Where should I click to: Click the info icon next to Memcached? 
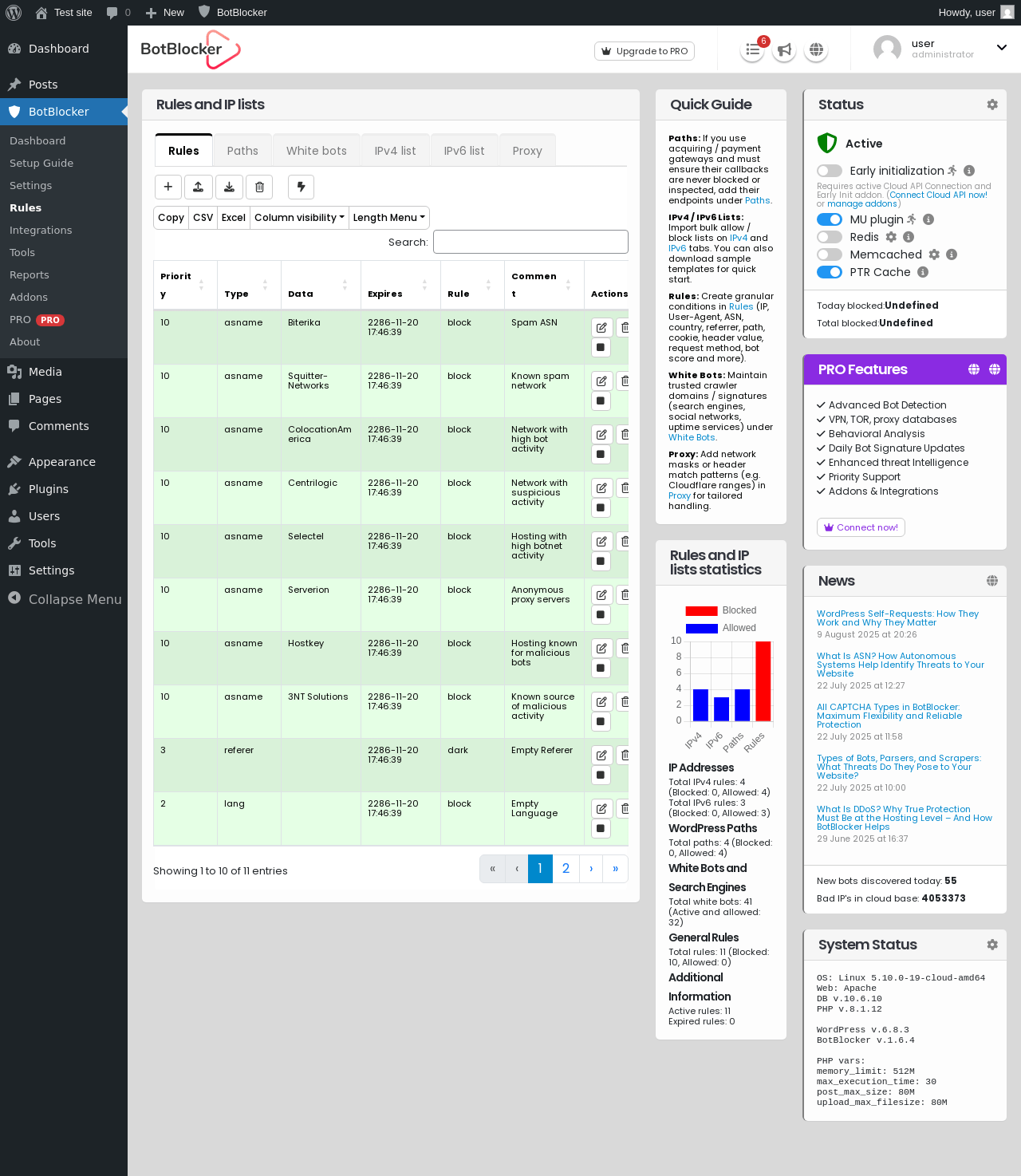(x=952, y=255)
